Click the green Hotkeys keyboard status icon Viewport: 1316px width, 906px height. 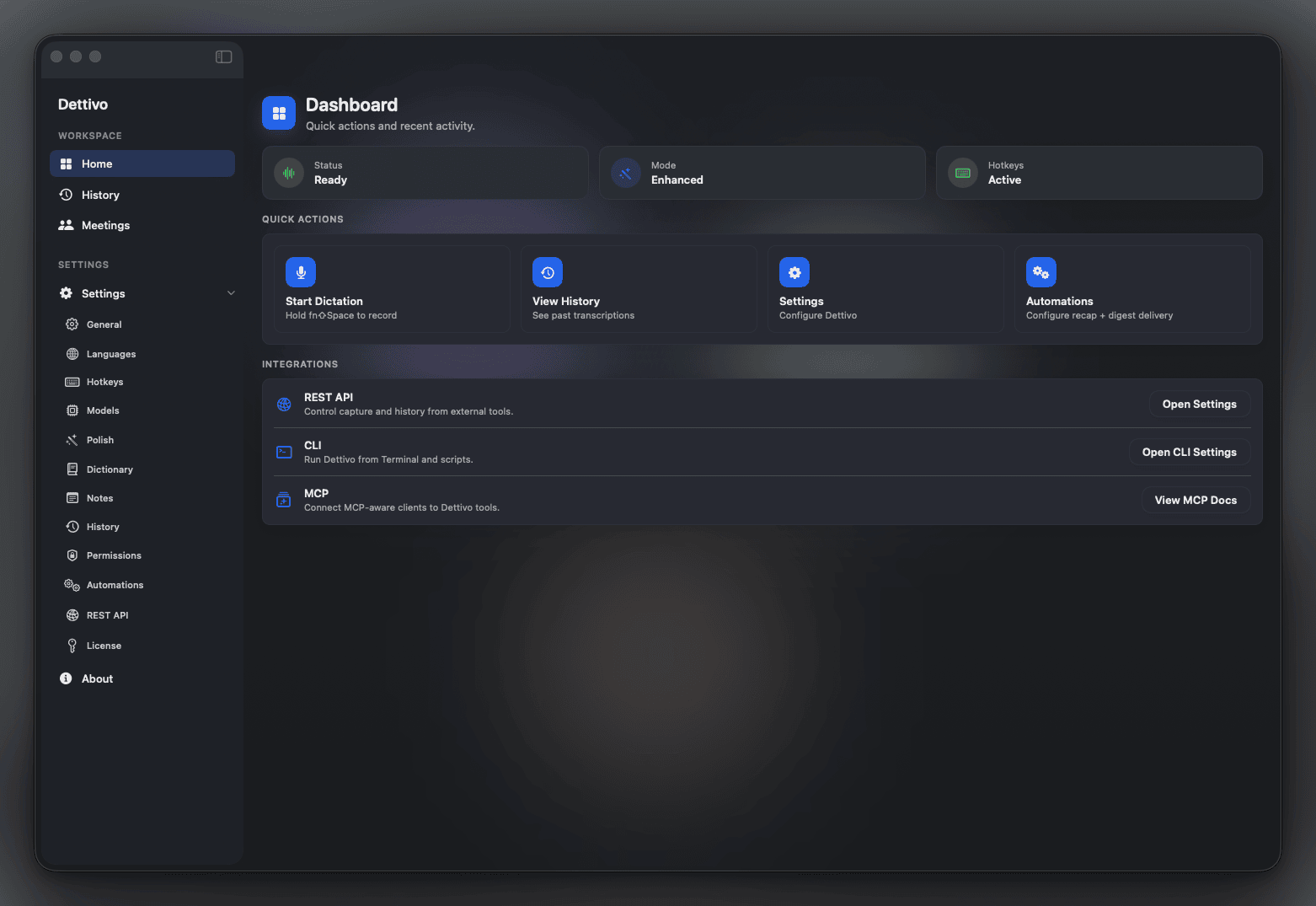coord(963,173)
